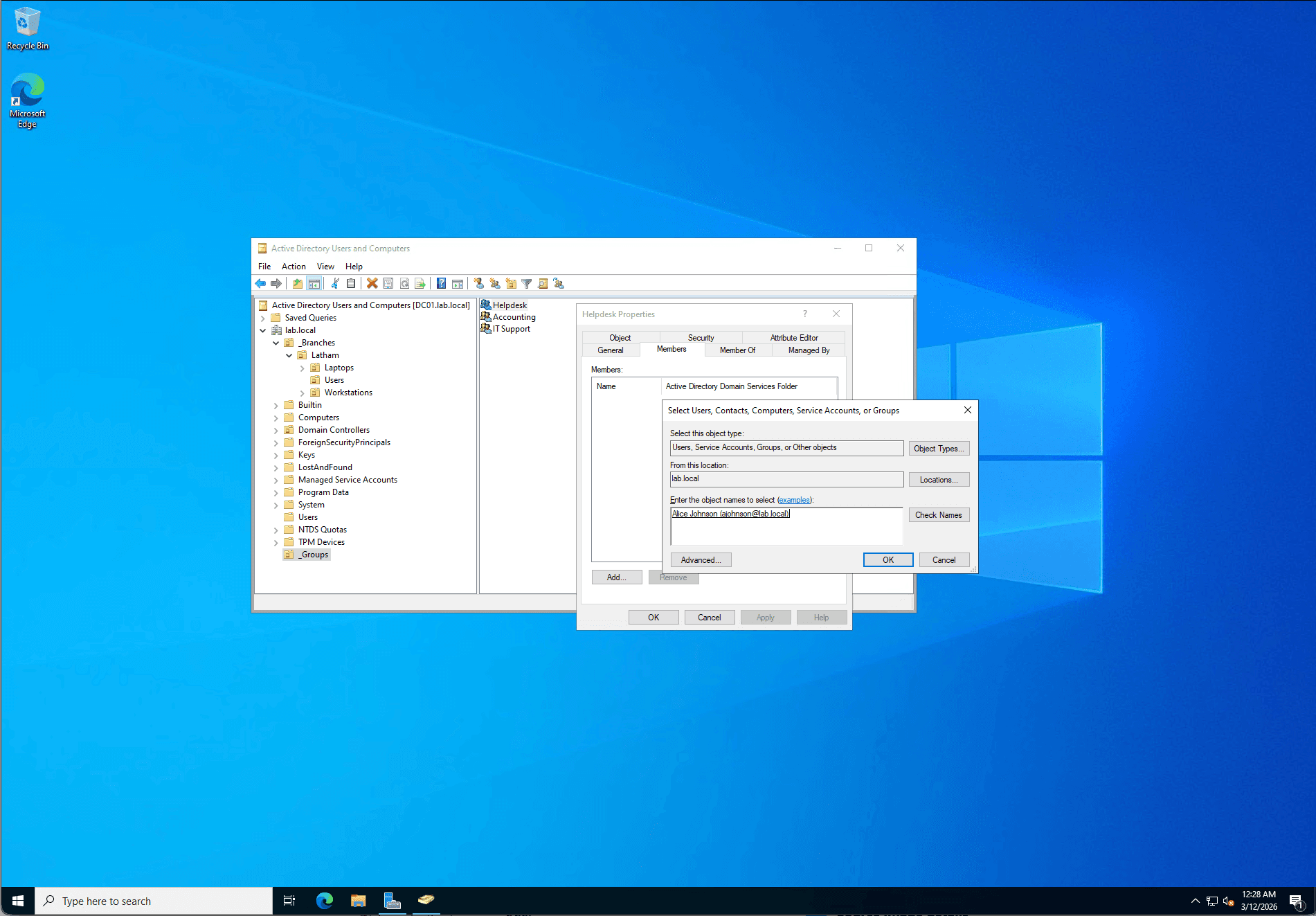Open the Action menu
This screenshot has width=1316, height=916.
tap(294, 267)
